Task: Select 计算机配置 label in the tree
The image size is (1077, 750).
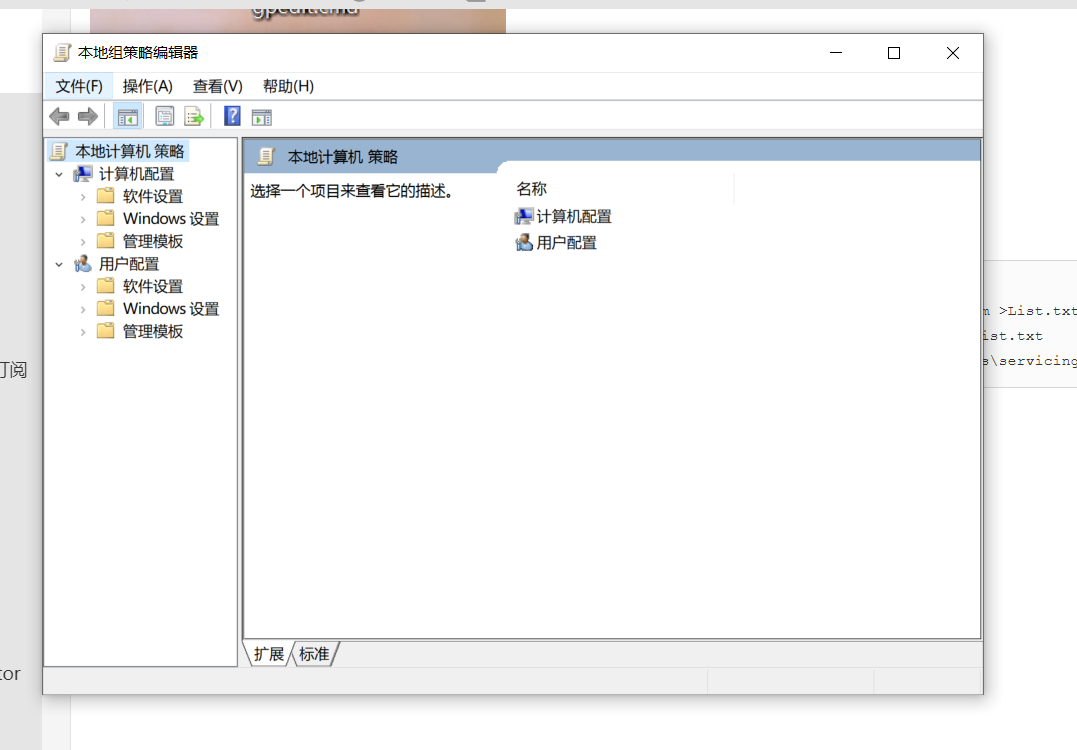Action: coord(136,174)
